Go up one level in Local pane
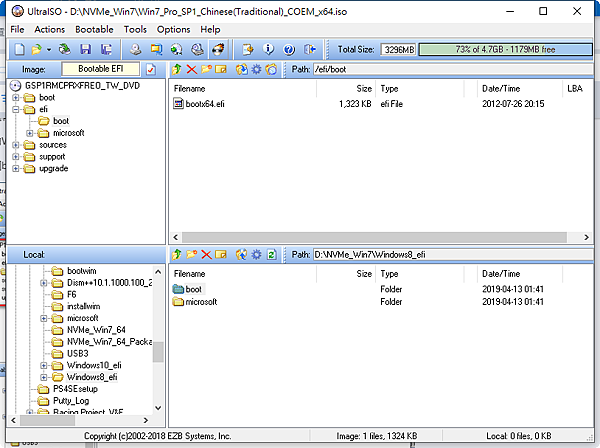This screenshot has height=448, width=600. [x=177, y=254]
